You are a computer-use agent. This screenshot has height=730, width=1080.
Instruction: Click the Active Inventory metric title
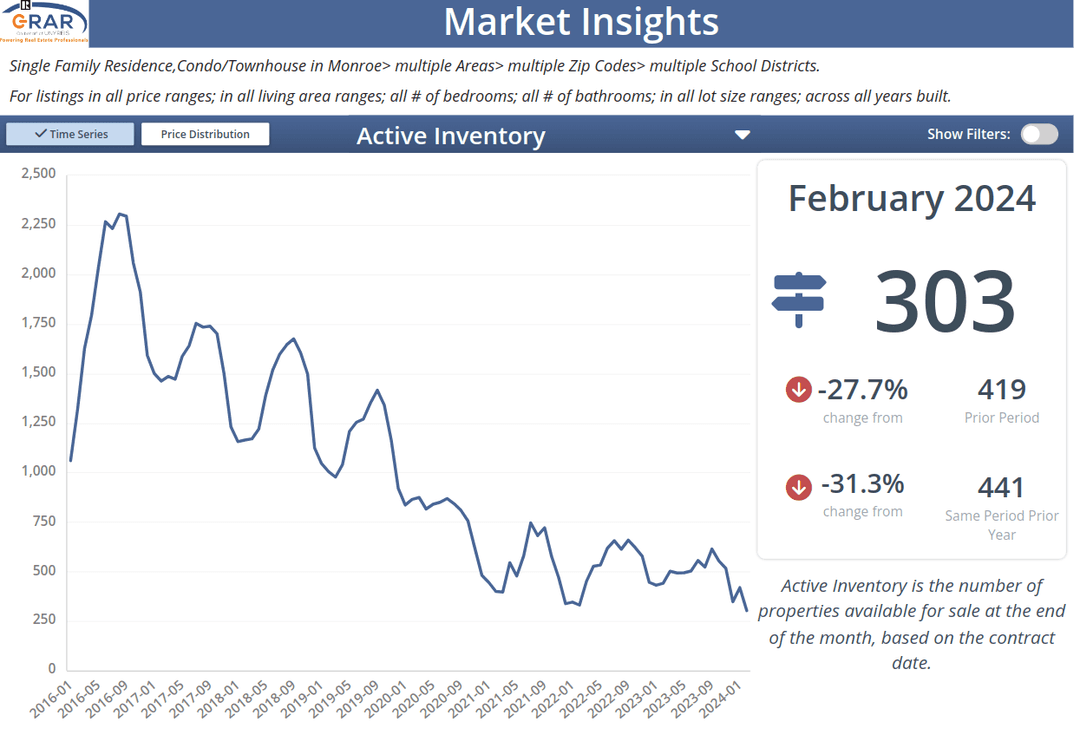[x=451, y=136]
